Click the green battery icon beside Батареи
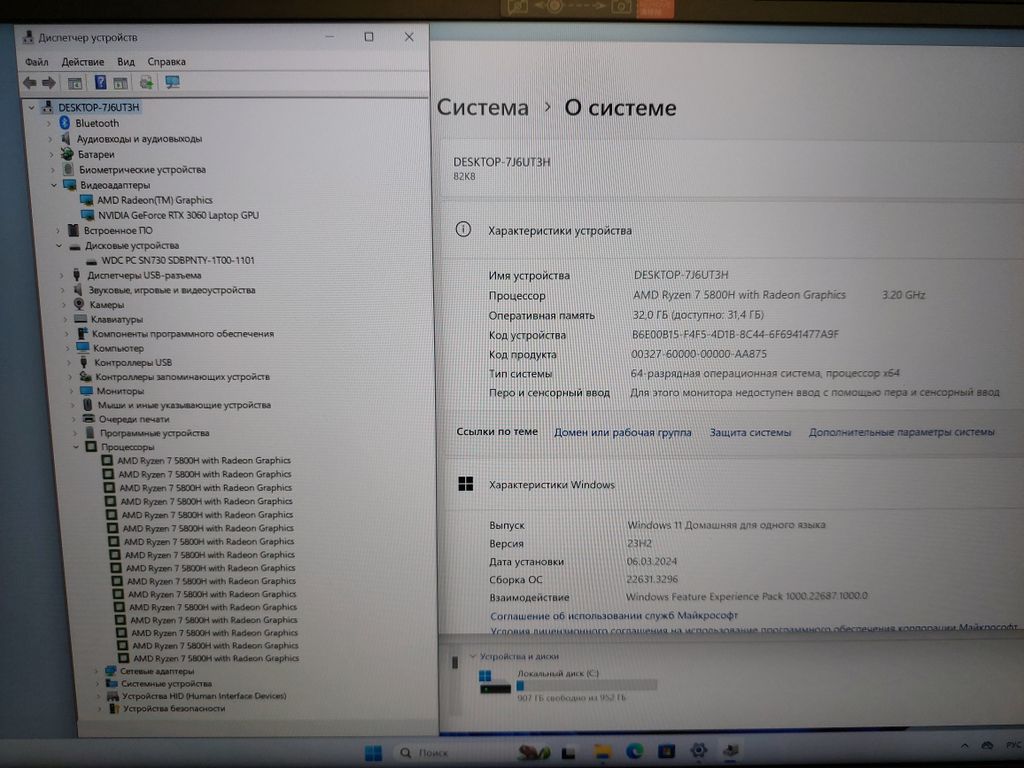1024x768 pixels. point(67,154)
